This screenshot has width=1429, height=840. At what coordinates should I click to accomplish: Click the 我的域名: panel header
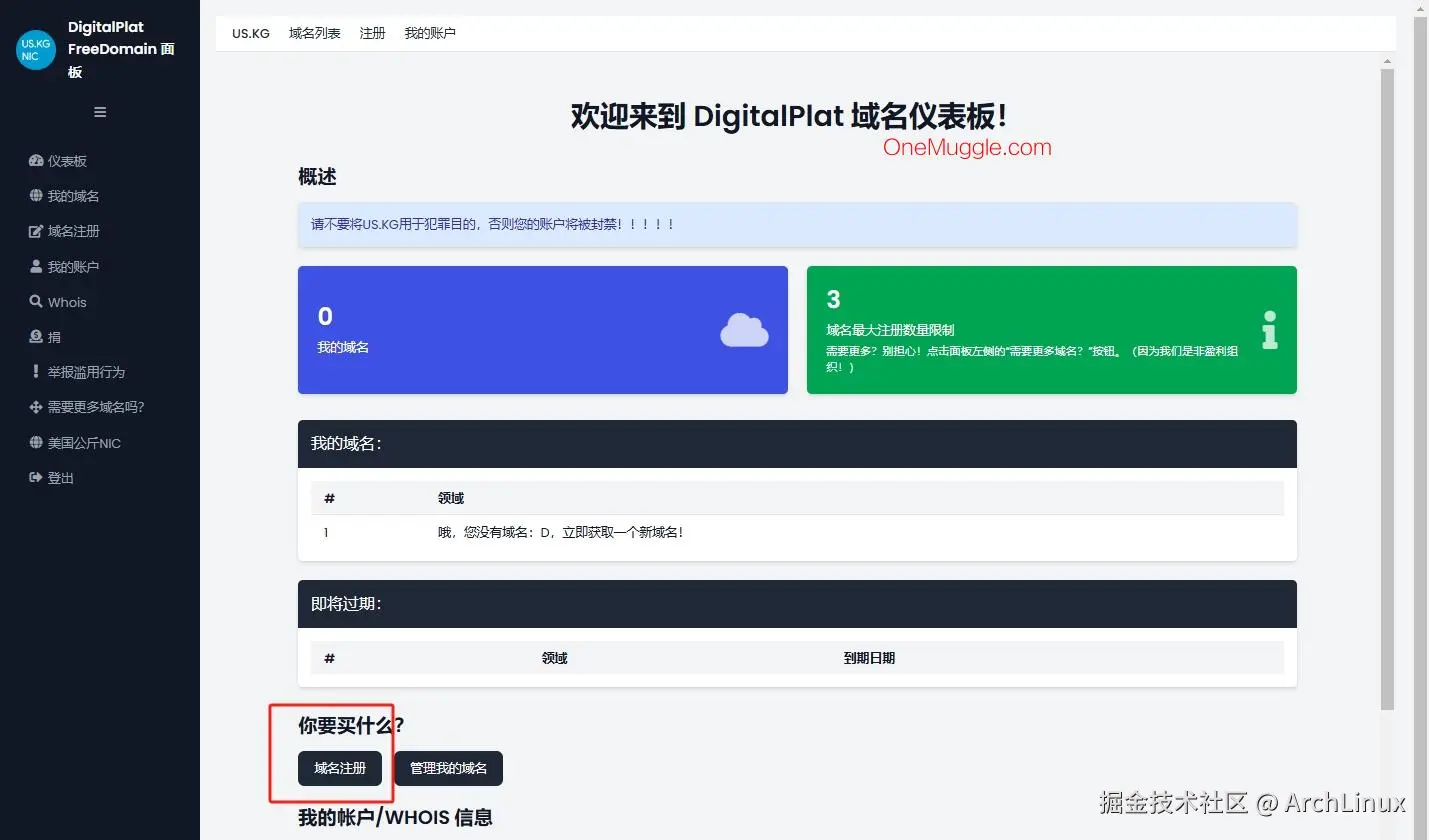coord(797,444)
